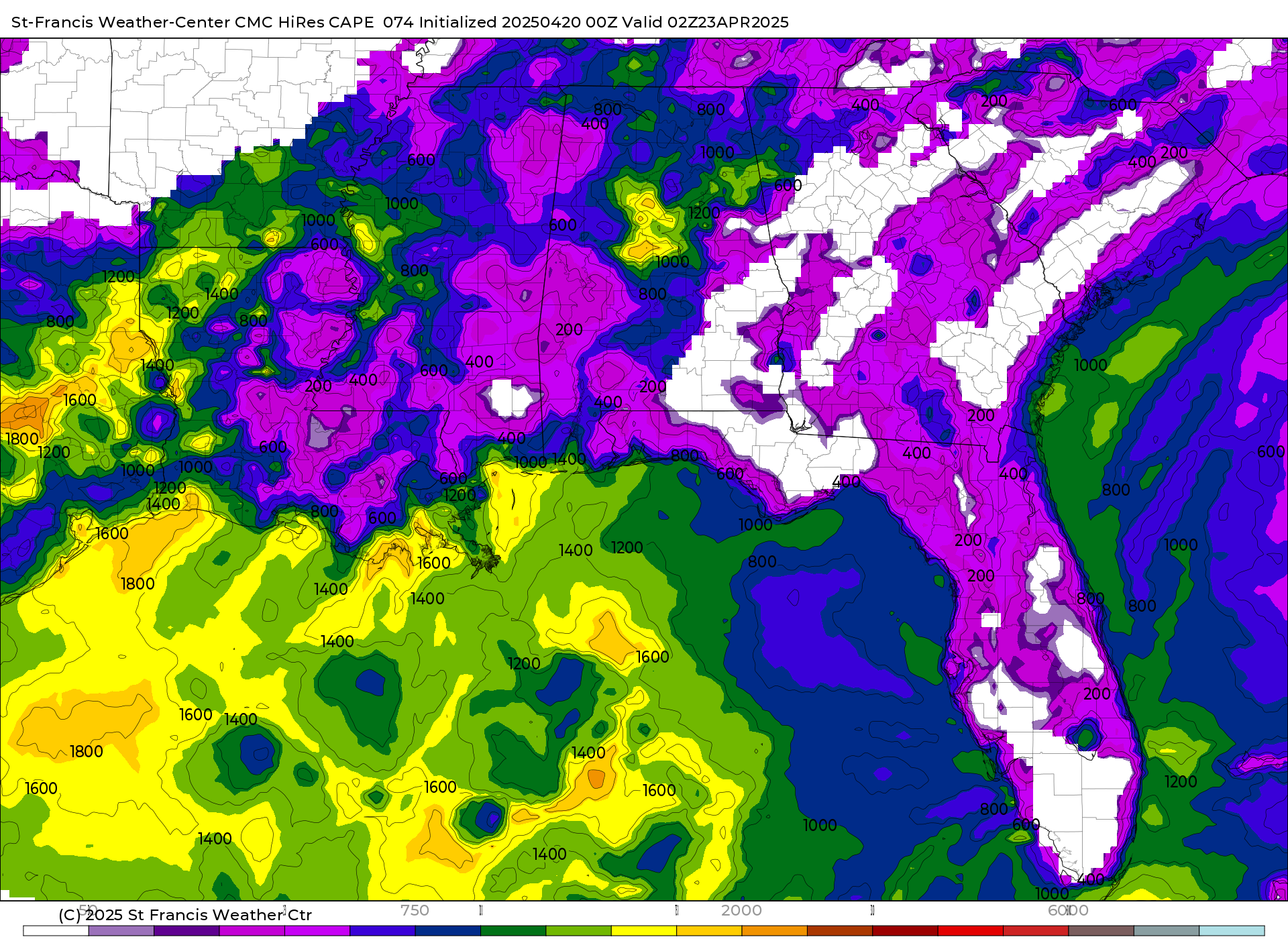1288x939 pixels.
Task: Click the "Initialized 20250420 00Z" text
Action: (x=518, y=22)
